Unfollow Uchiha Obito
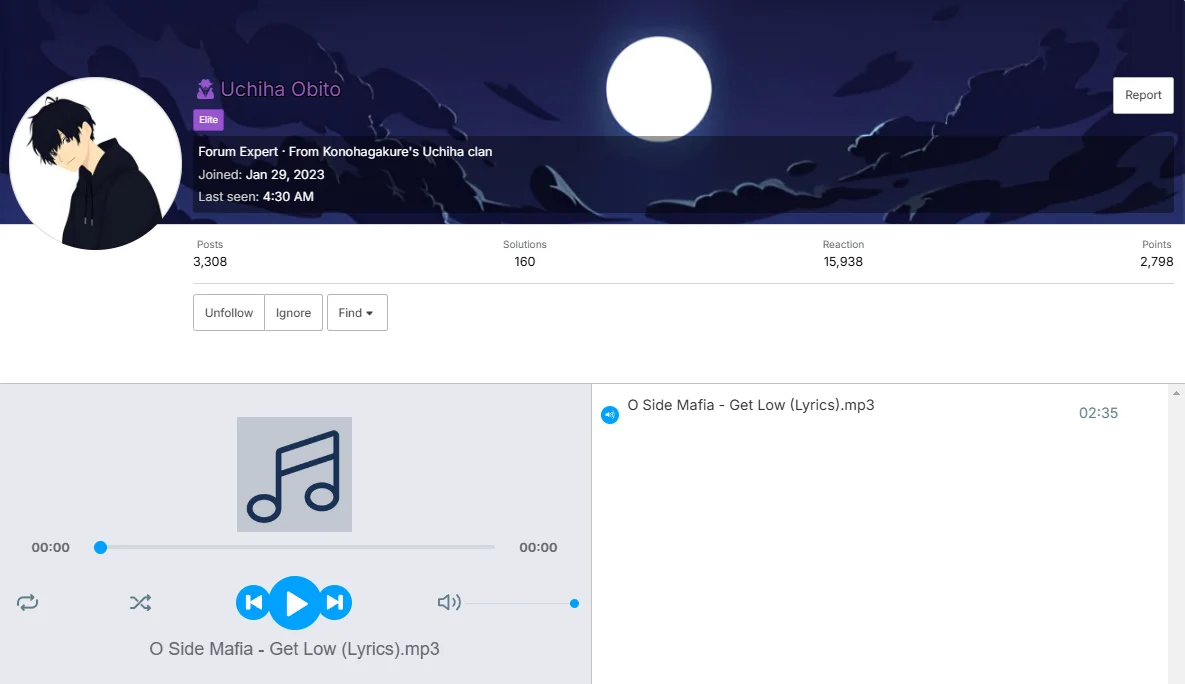This screenshot has width=1185, height=684. click(x=229, y=312)
